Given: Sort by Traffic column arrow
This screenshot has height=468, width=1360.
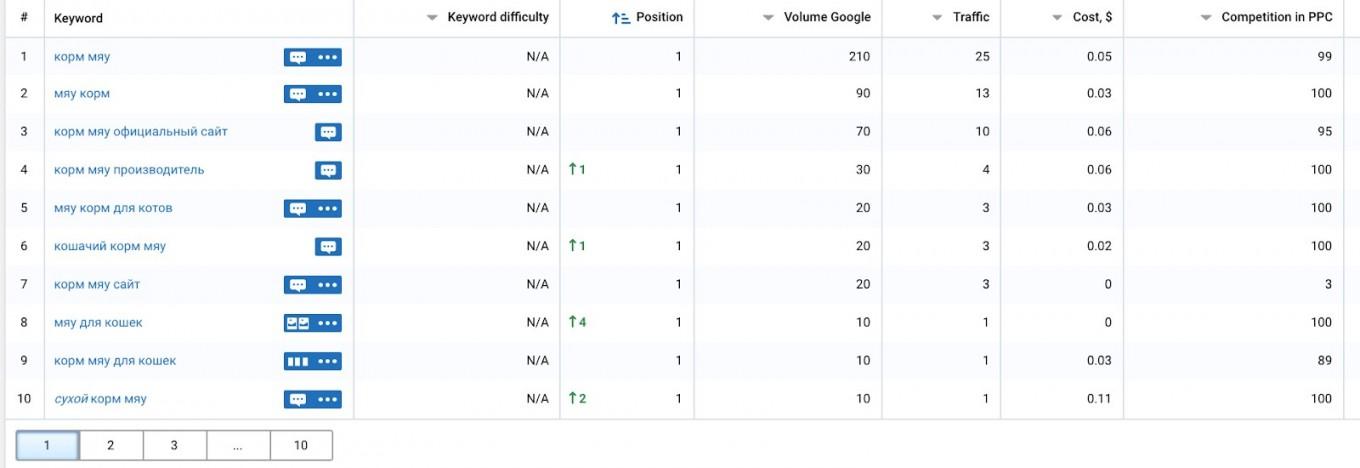Looking at the screenshot, I should point(937,18).
